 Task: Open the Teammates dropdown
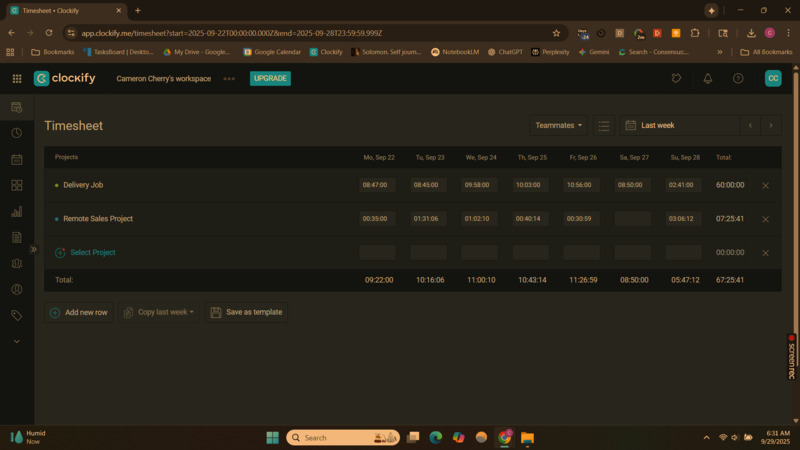pos(559,126)
